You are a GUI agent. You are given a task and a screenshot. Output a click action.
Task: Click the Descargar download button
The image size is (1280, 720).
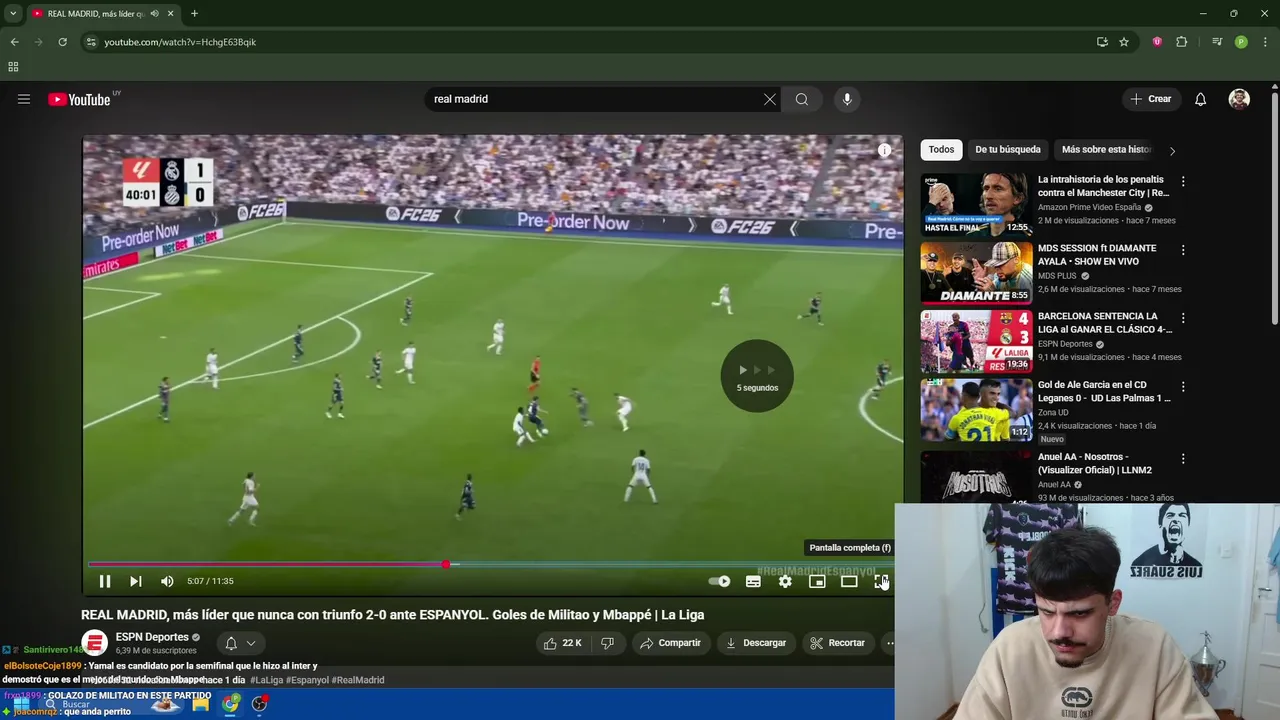pos(756,643)
